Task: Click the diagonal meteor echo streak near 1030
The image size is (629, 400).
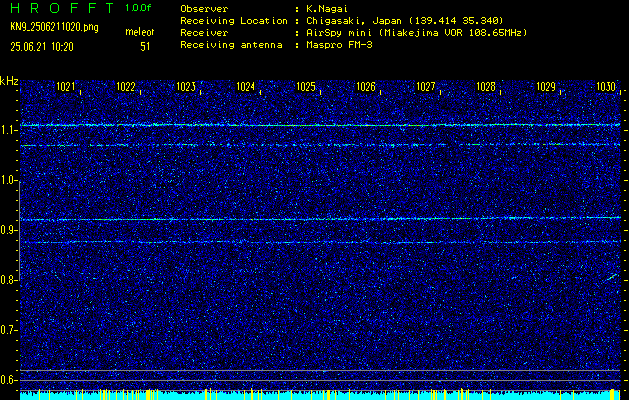Action: click(611, 277)
